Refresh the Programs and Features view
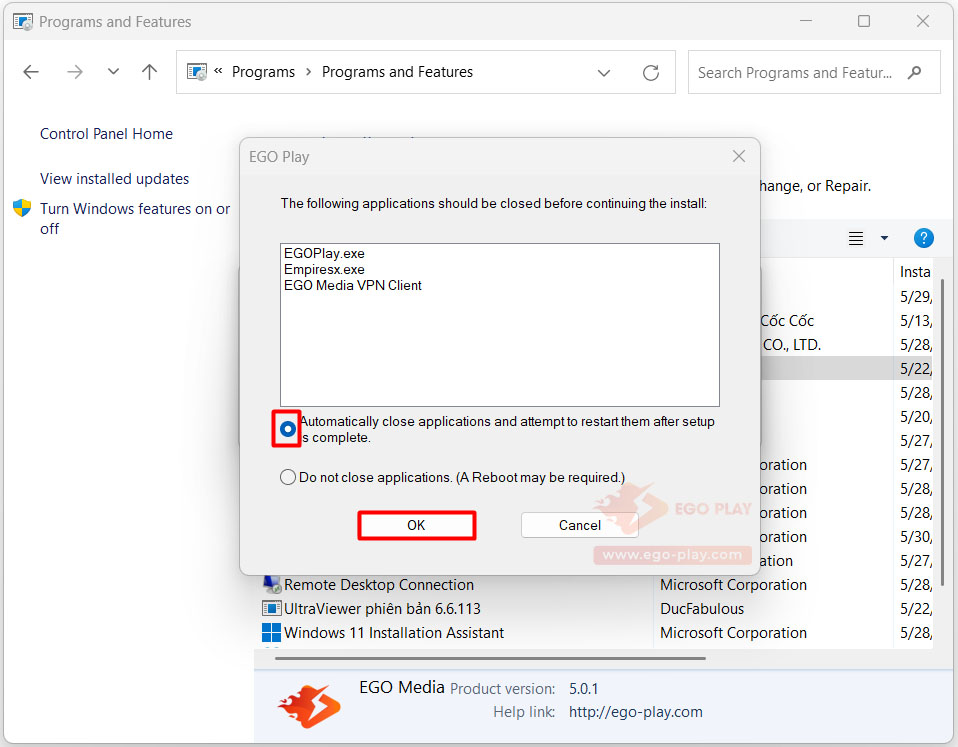The image size is (958, 747). (x=651, y=73)
